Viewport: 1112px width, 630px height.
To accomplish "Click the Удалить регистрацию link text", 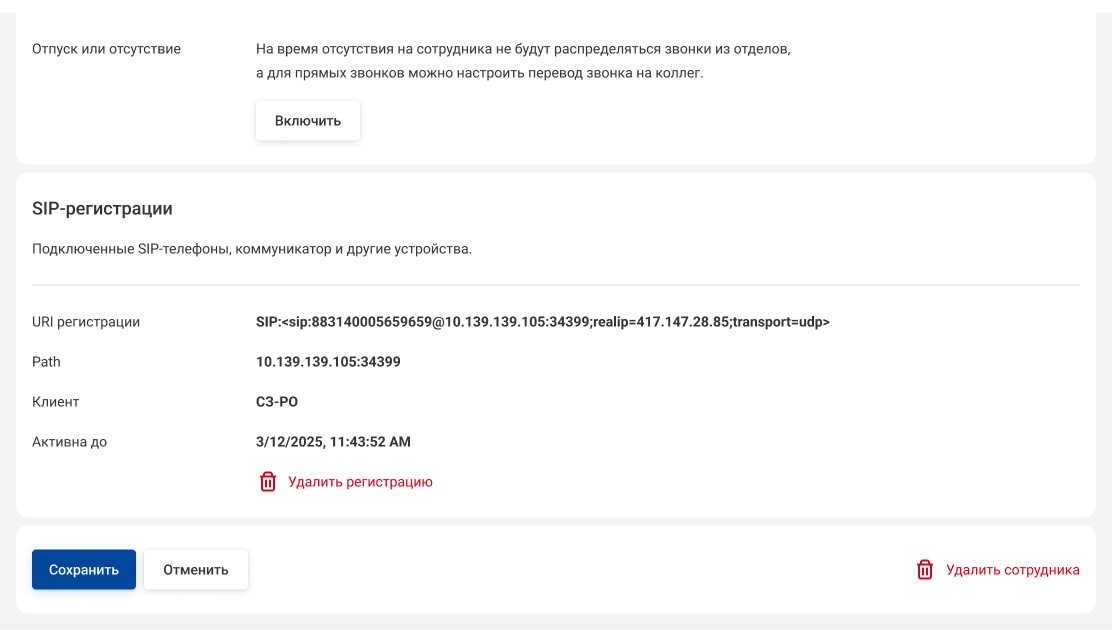I will (360, 482).
